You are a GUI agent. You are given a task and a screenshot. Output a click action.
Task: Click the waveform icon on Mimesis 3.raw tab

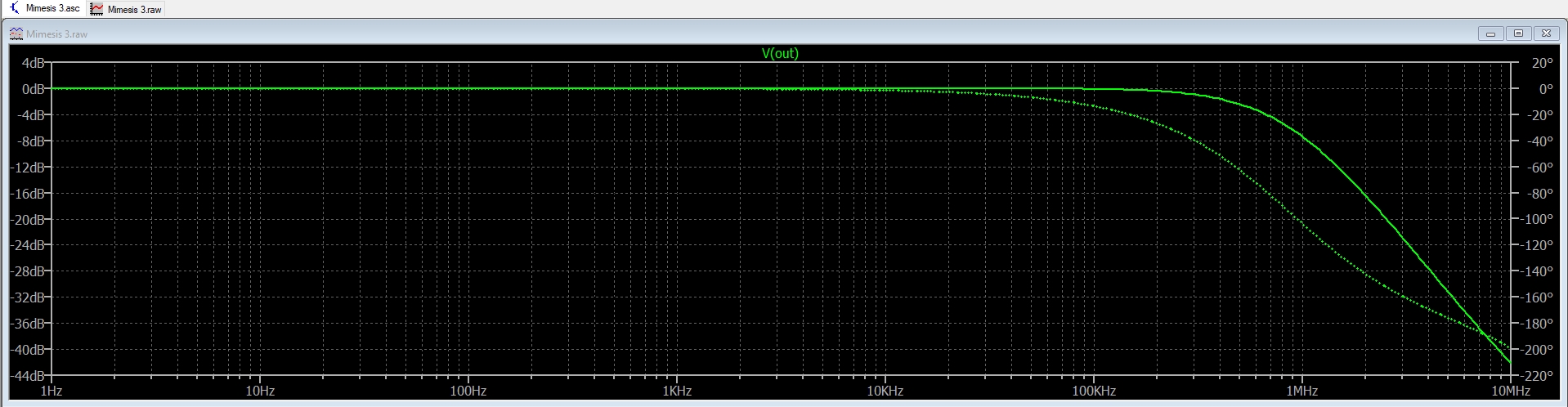point(96,9)
